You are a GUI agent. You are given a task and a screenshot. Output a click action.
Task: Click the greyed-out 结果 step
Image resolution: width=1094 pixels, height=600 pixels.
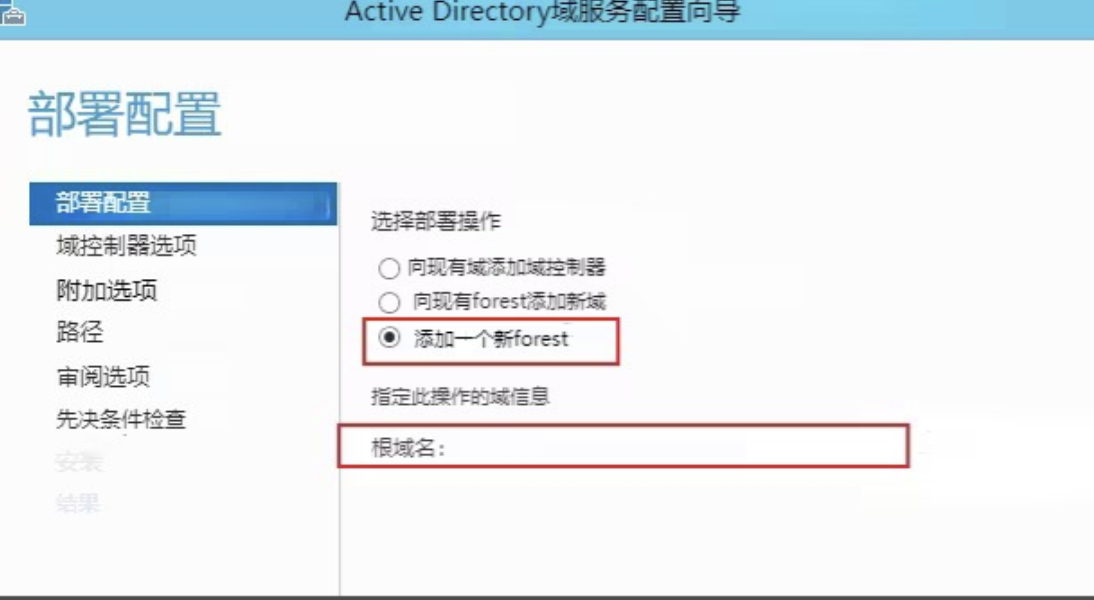point(78,503)
